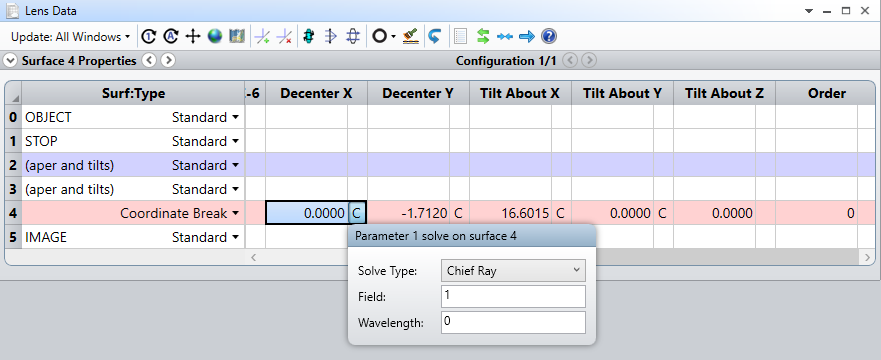Click the blue right arrow icon
This screenshot has width=881, height=360.
coord(526,37)
